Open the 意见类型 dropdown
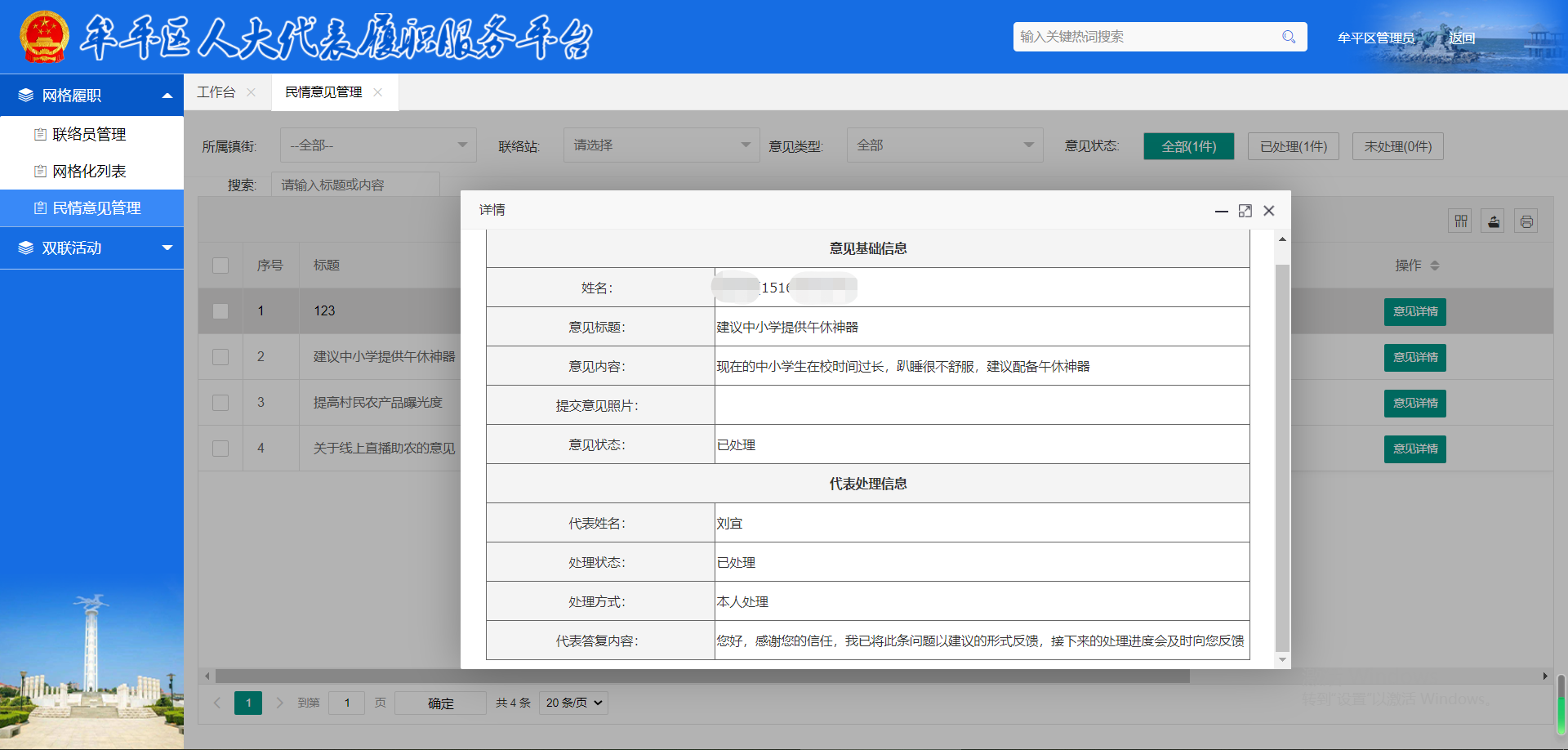Screen dimensions: 1568x750 pyautogui.click(x=944, y=145)
